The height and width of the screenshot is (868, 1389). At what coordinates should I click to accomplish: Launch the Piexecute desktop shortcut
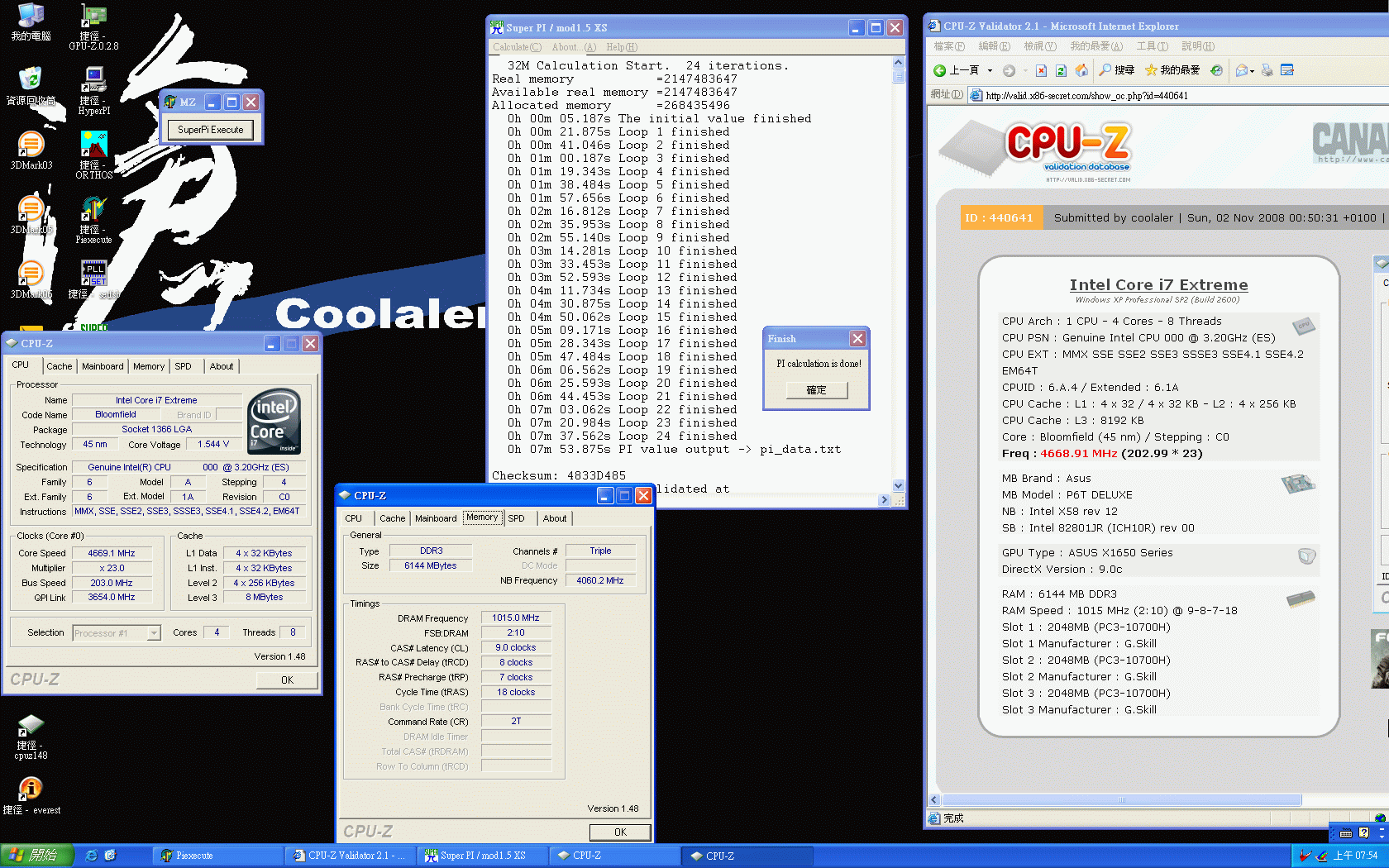93,220
